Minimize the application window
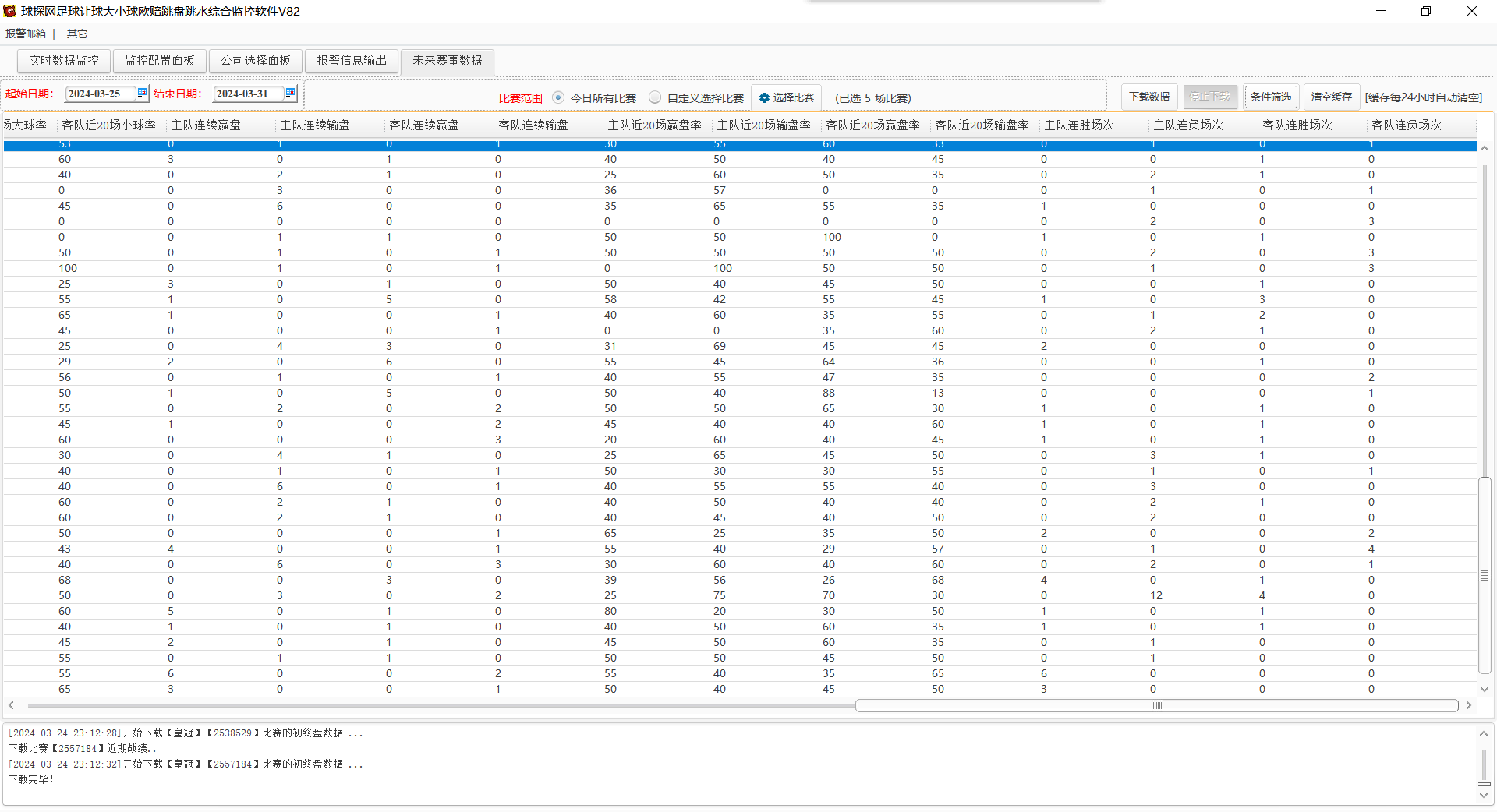The height and width of the screenshot is (812, 1497). point(1381,11)
